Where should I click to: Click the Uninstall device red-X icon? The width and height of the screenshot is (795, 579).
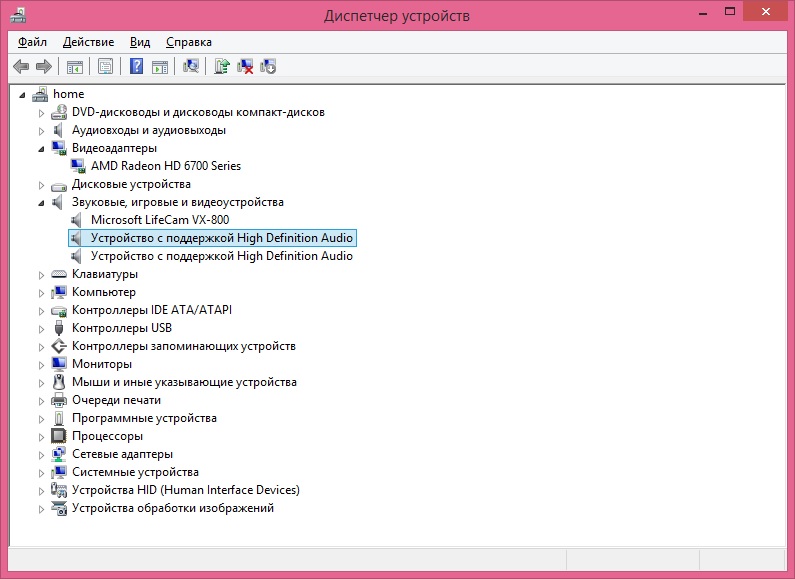245,66
